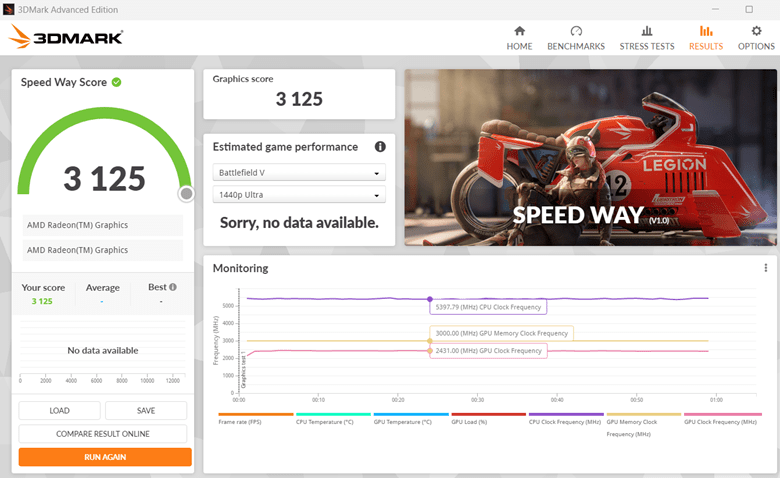Click Compare Result Online button
This screenshot has width=780, height=478.
103,434
